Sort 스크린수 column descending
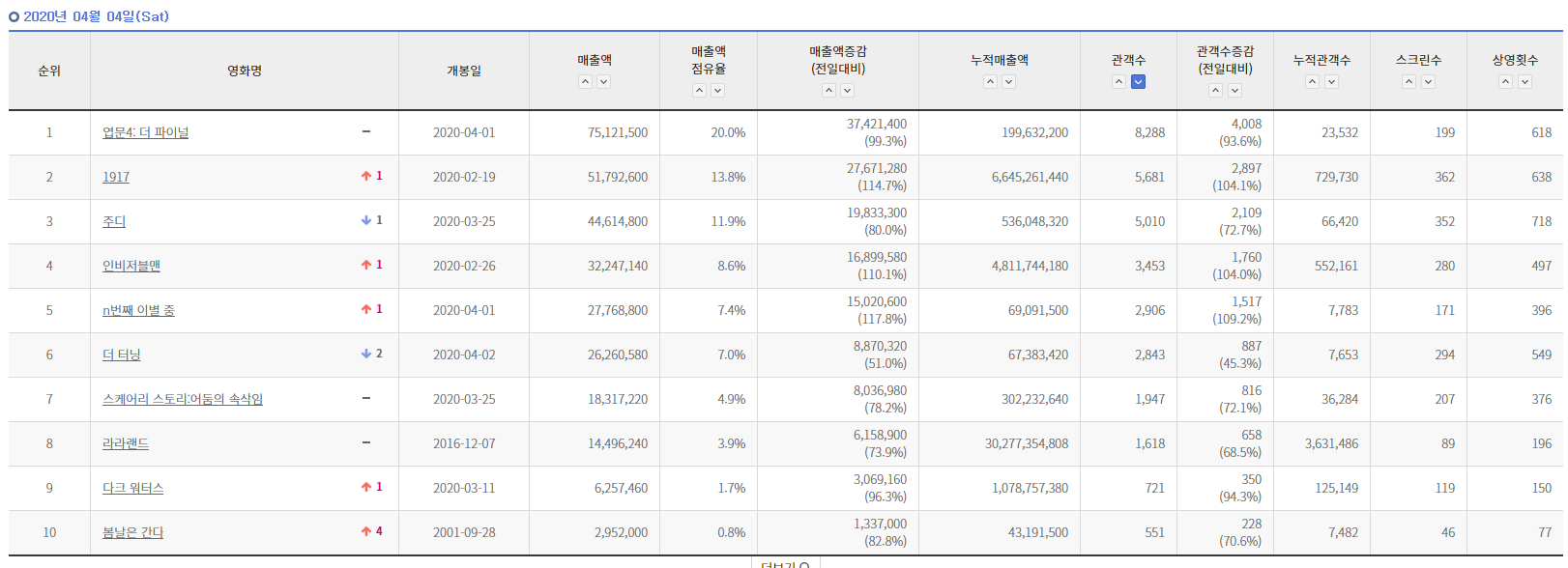This screenshot has height=568, width=1568. point(1428,82)
